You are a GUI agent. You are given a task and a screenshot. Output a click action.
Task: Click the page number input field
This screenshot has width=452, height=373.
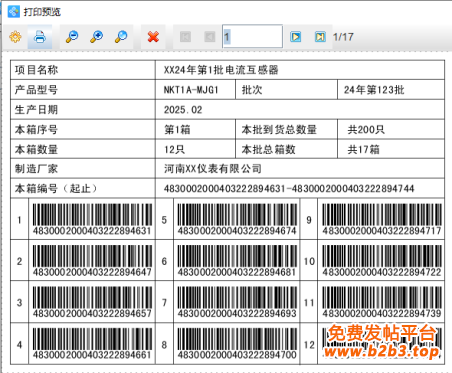[253, 36]
